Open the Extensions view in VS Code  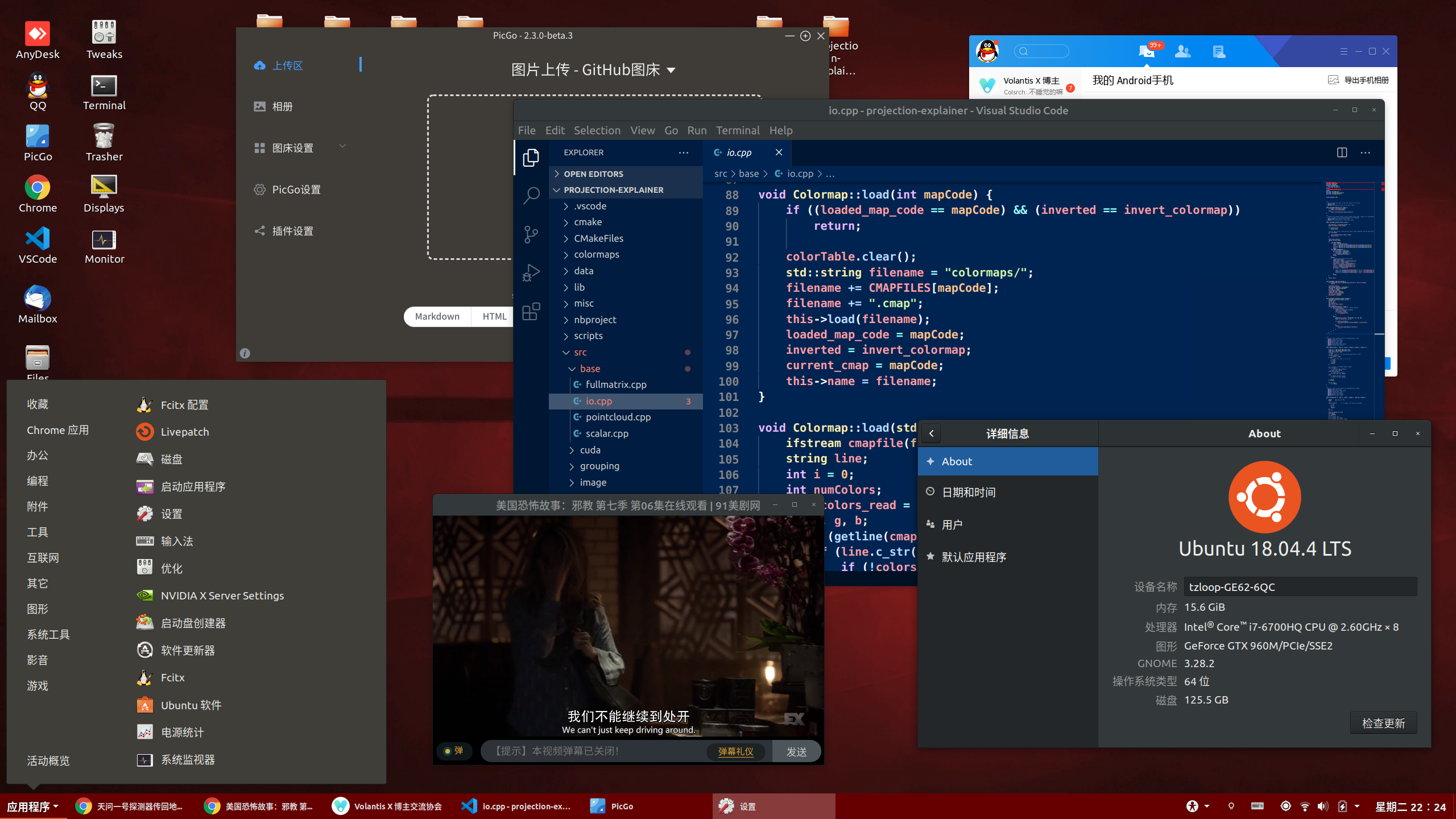pyautogui.click(x=531, y=312)
